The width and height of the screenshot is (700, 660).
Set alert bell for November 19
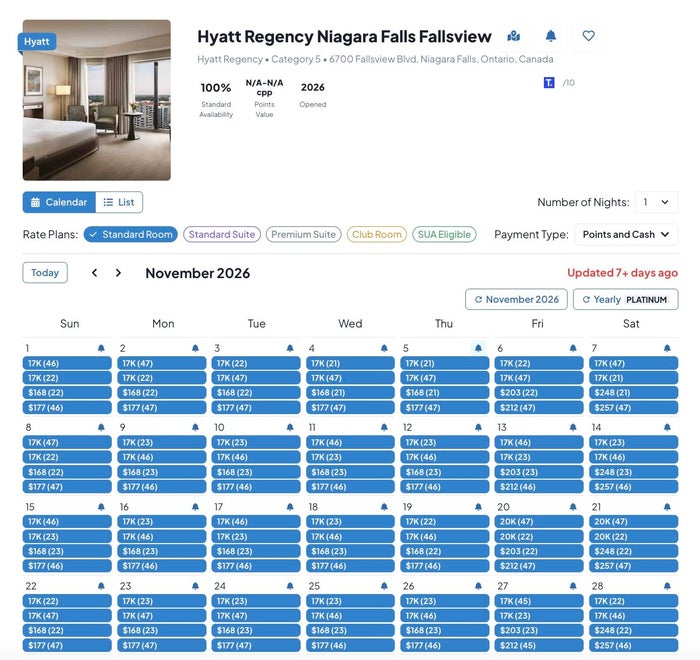479,507
